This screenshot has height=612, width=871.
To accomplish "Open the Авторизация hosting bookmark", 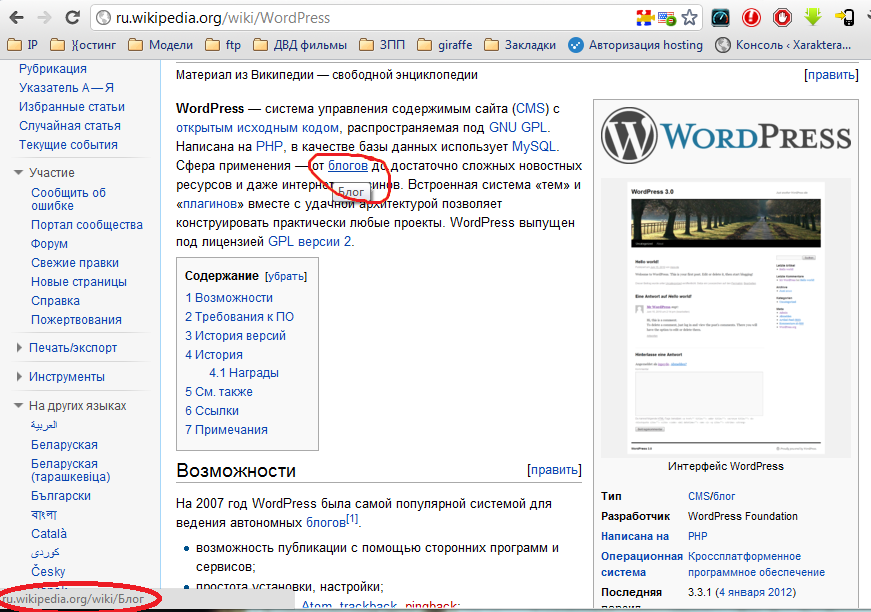I will pyautogui.click(x=635, y=45).
